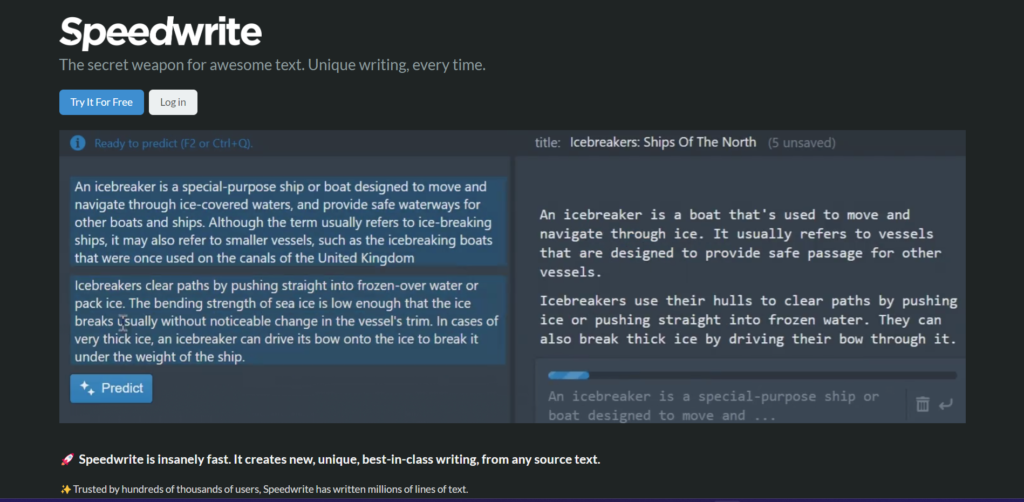This screenshot has width=1024, height=502.
Task: Click the title: label in header bar
Action: pos(547,143)
